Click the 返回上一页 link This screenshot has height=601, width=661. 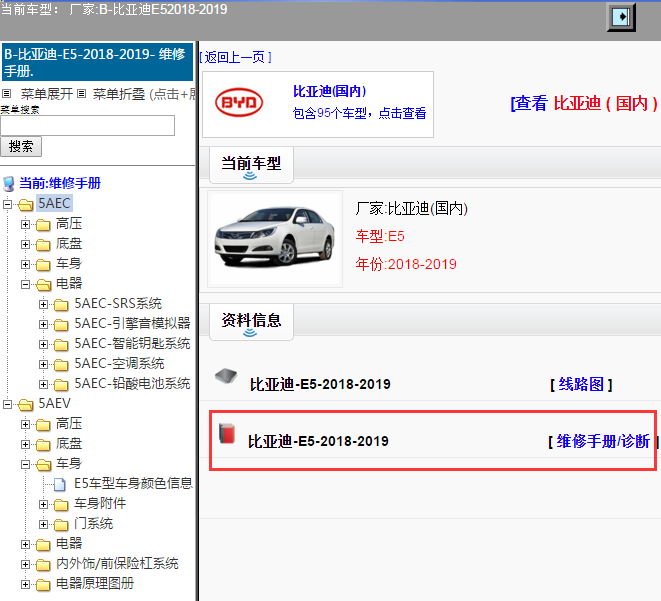click(x=235, y=57)
